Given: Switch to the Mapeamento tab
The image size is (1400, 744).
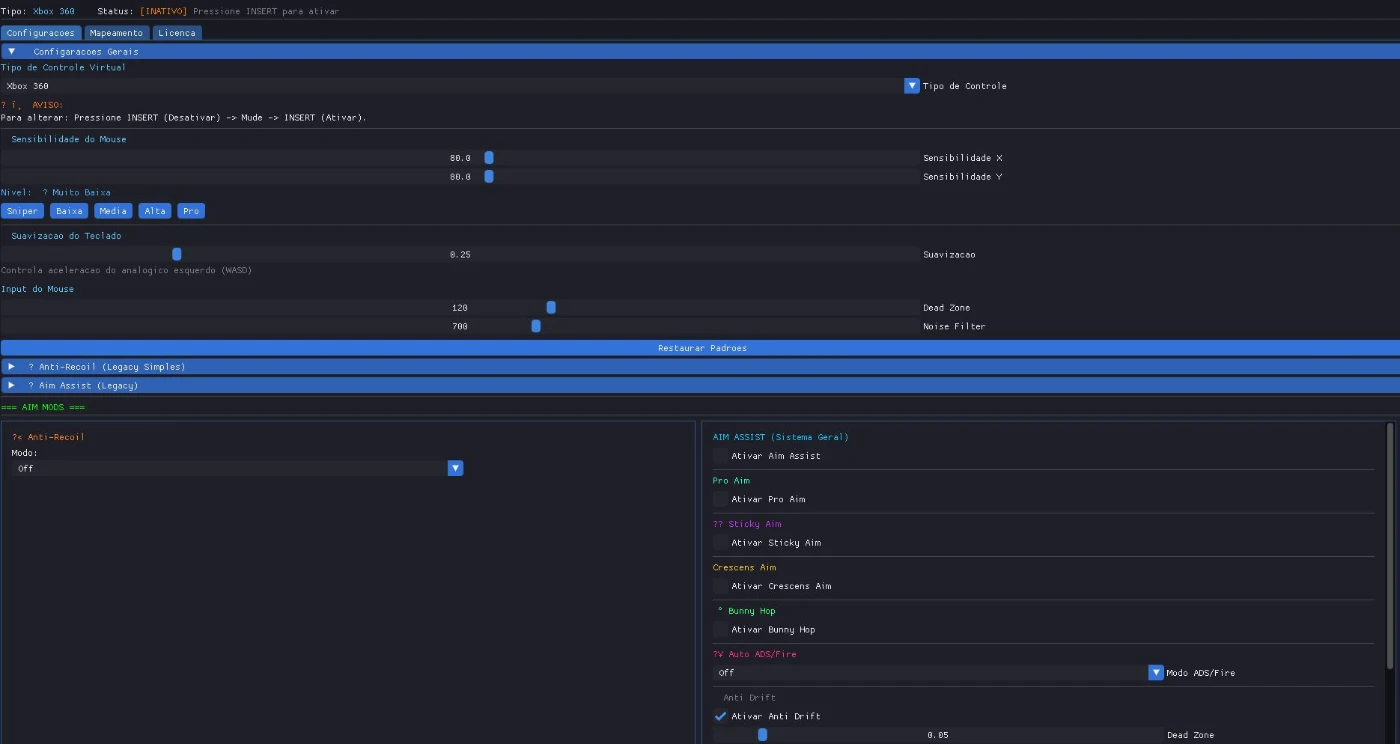Looking at the screenshot, I should tap(116, 33).
